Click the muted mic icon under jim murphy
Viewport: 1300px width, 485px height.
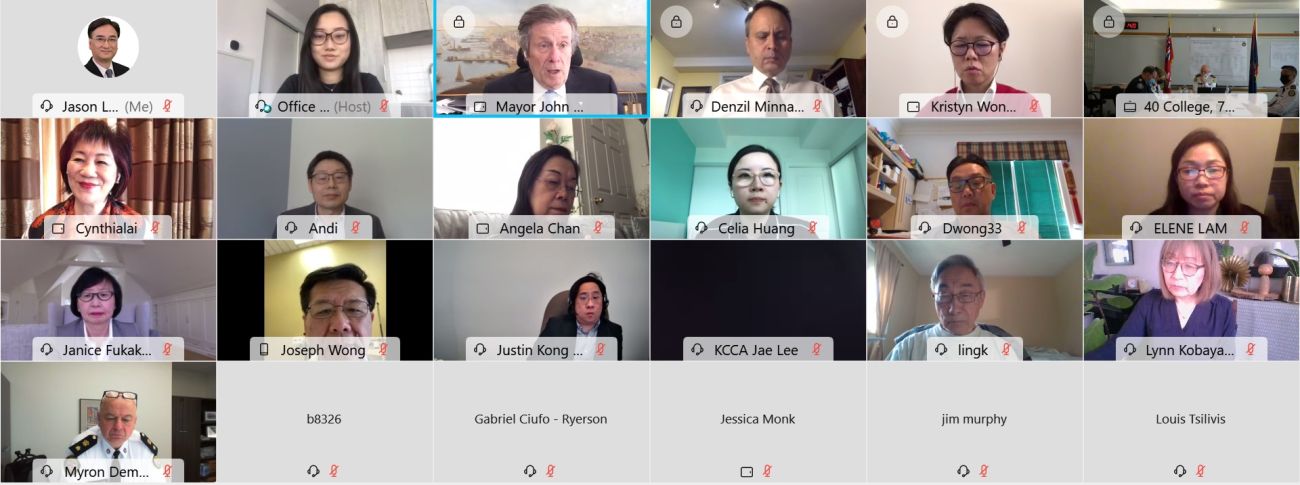pos(984,471)
